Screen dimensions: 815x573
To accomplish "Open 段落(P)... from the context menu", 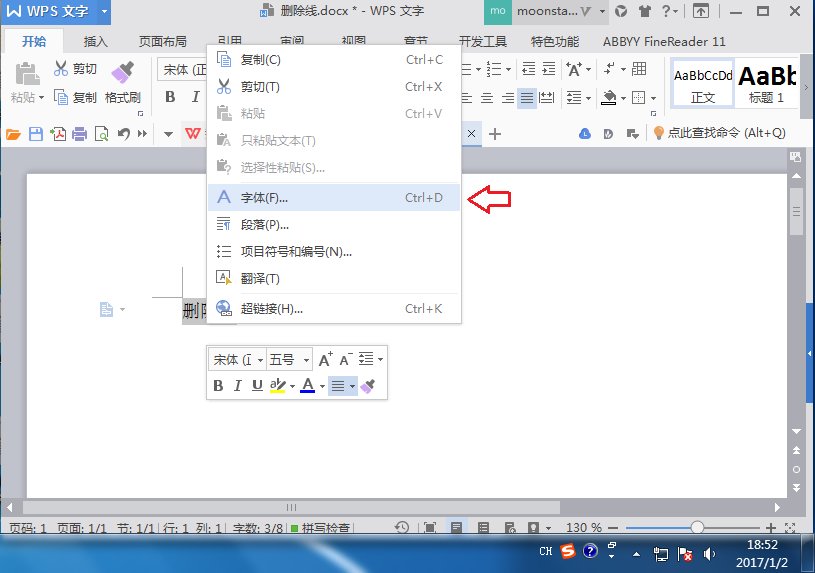I will (x=334, y=225).
